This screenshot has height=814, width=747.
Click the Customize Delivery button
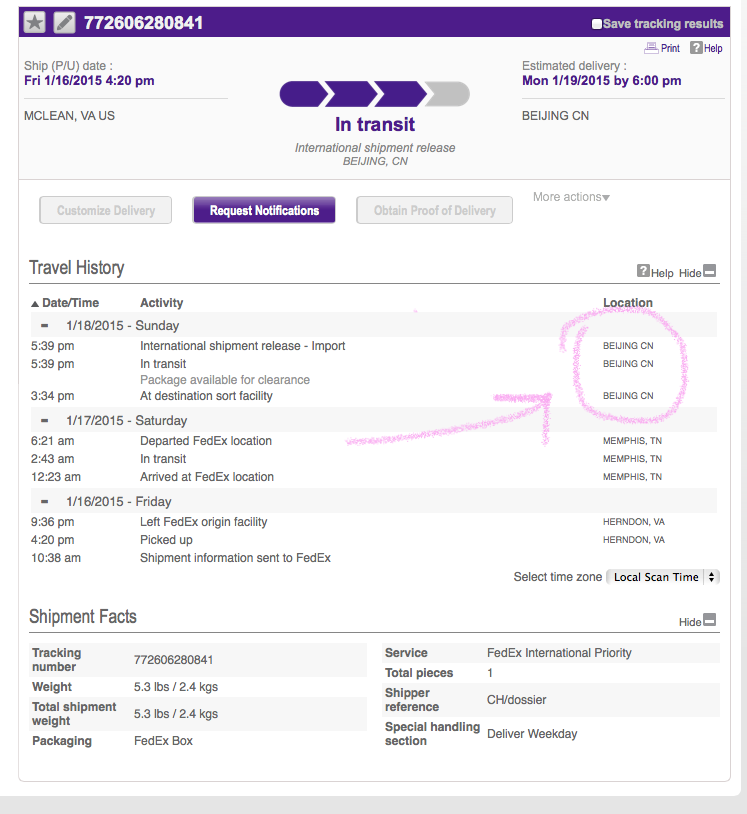[105, 210]
